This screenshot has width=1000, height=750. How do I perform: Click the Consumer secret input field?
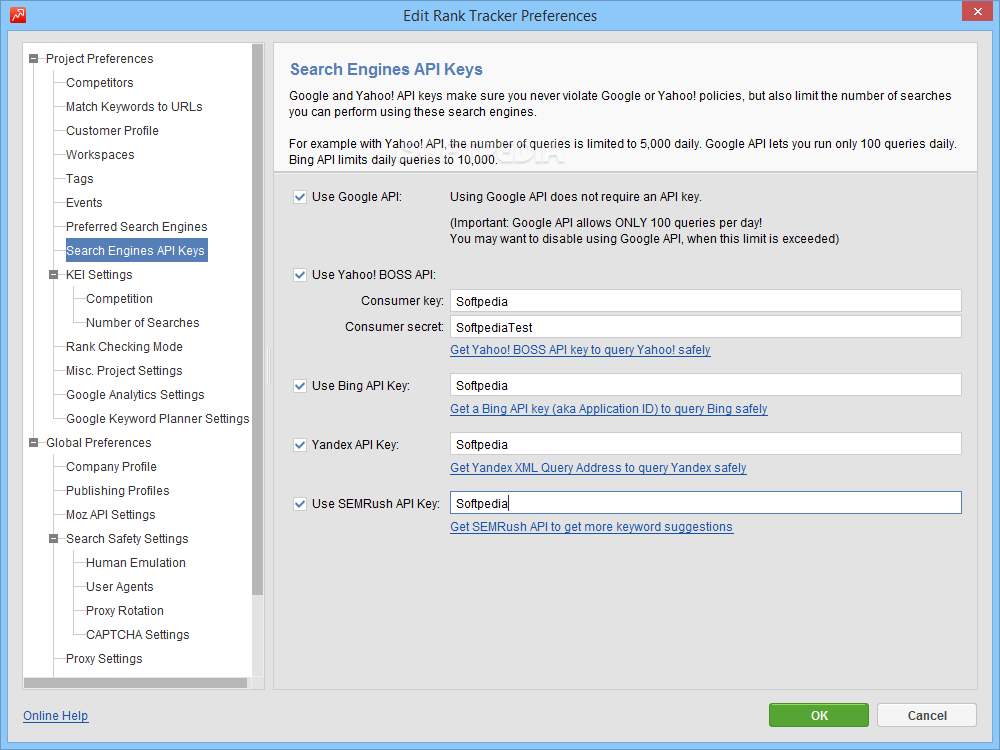[705, 327]
